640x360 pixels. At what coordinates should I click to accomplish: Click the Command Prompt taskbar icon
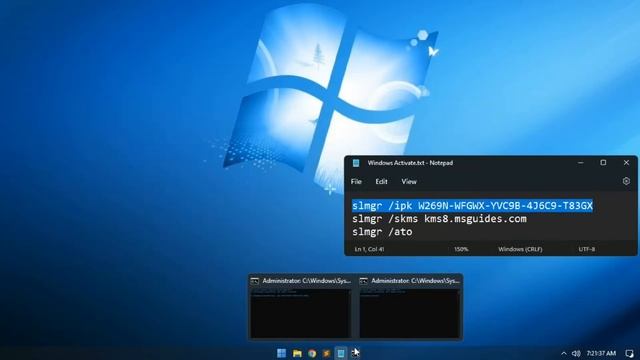[x=356, y=353]
